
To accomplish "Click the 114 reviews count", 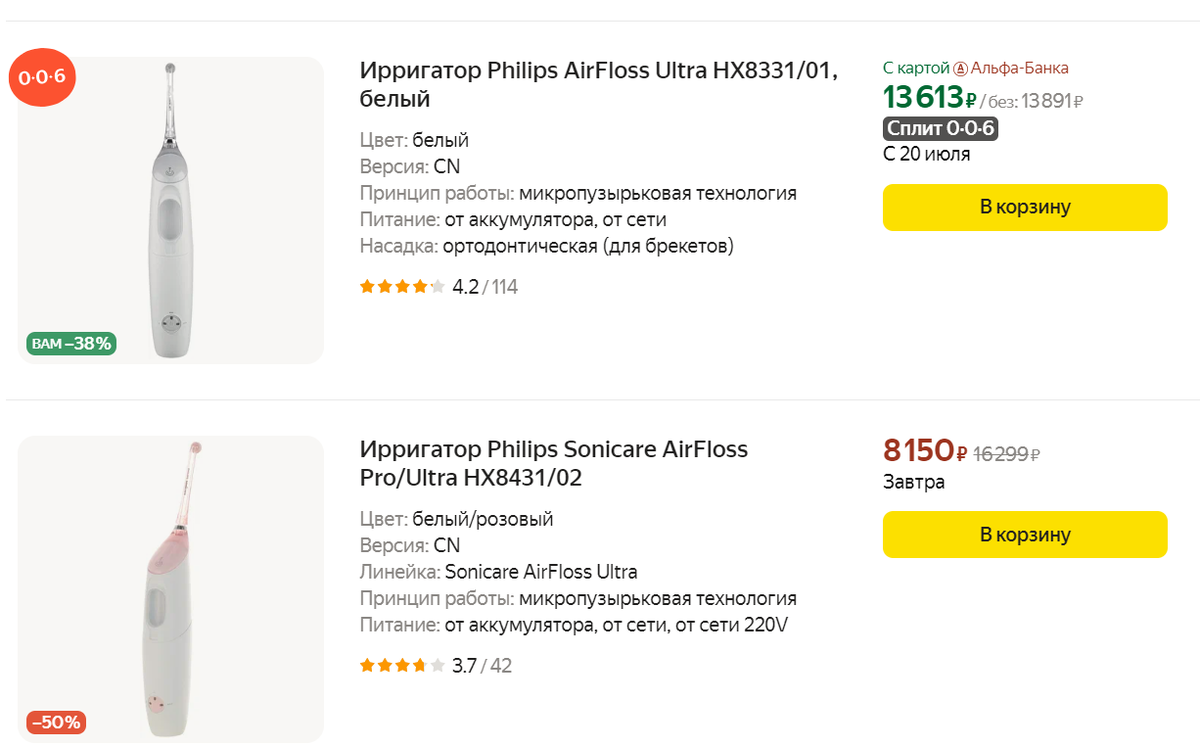I will pos(504,287).
